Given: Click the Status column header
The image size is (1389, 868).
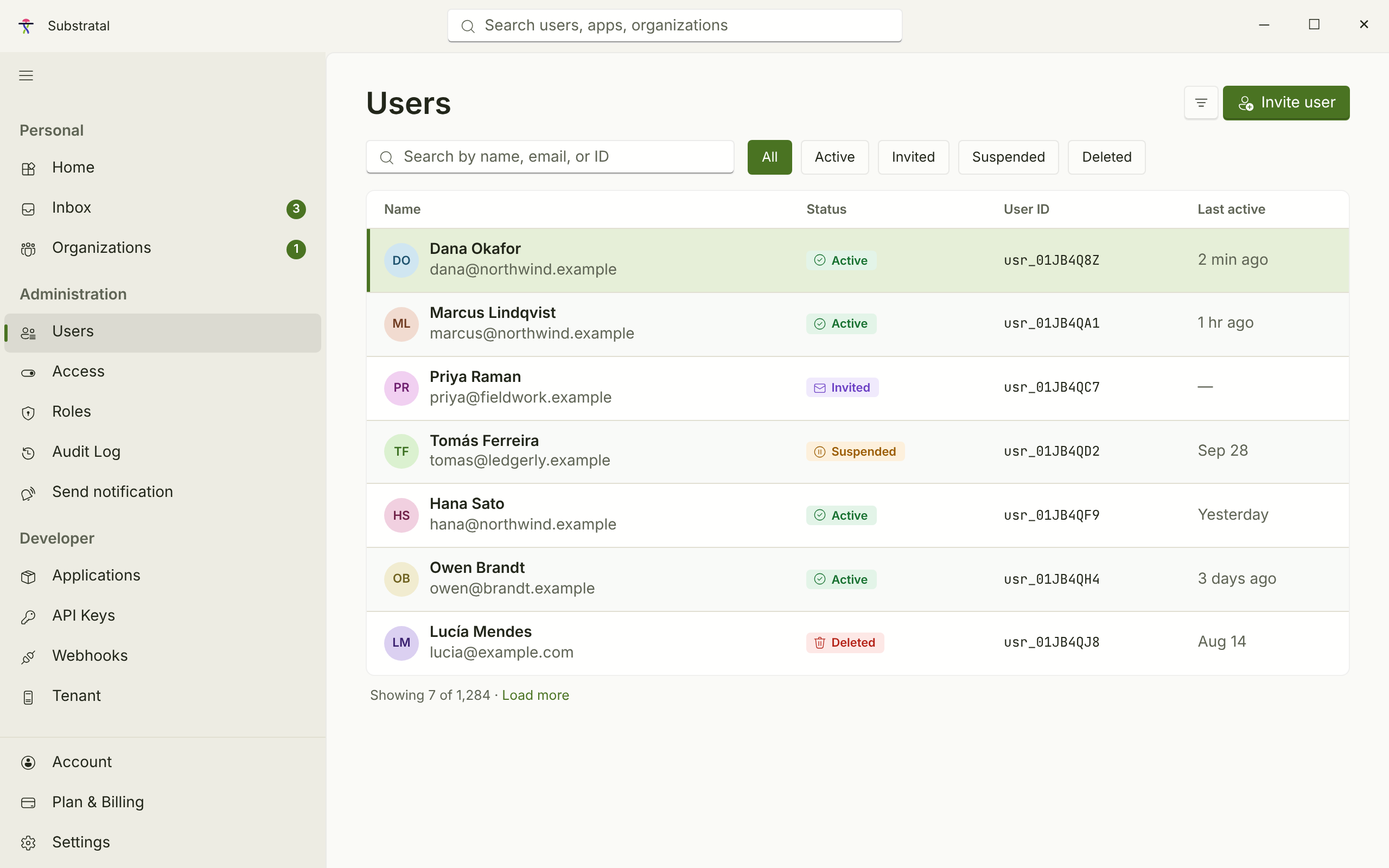Looking at the screenshot, I should 826,209.
